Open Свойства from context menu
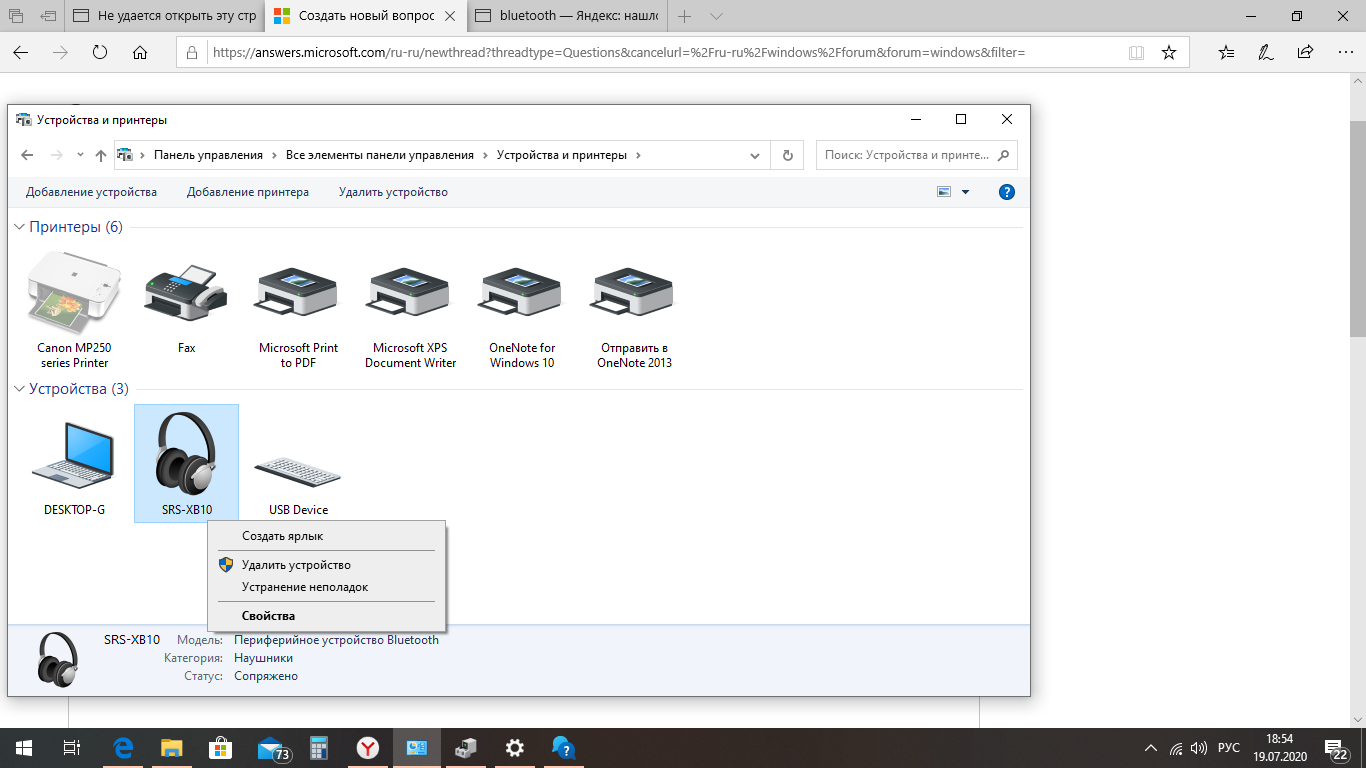This screenshot has height=768, width=1366. [x=326, y=616]
